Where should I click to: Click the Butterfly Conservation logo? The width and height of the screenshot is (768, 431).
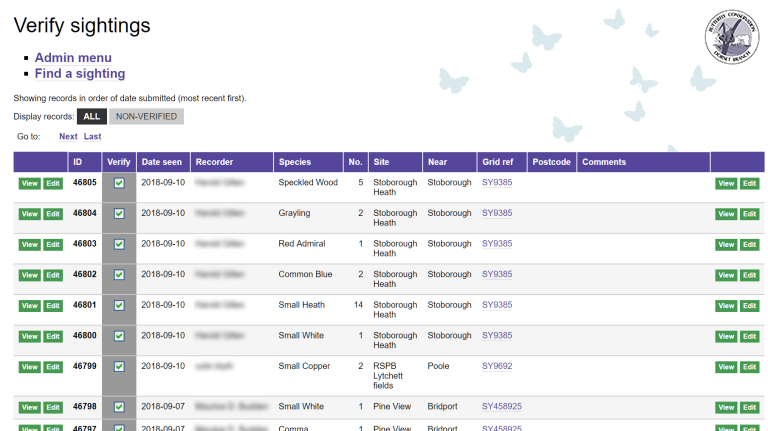click(731, 39)
